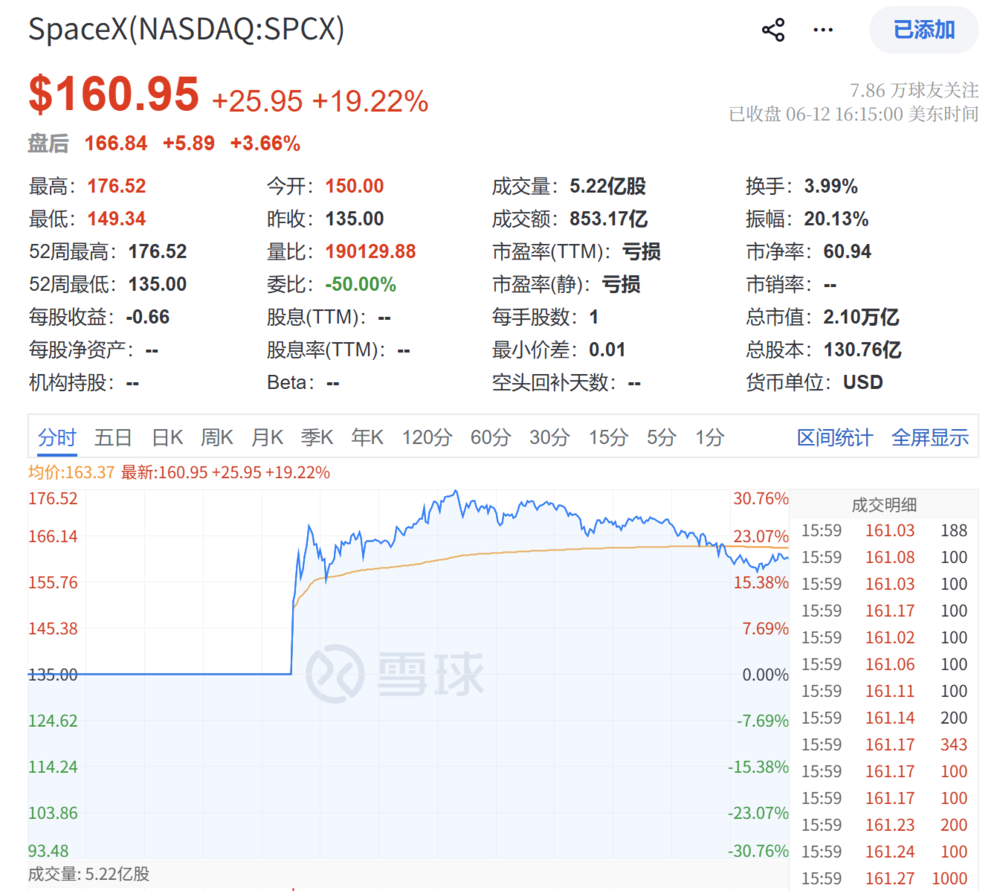Click the share icon

774,30
